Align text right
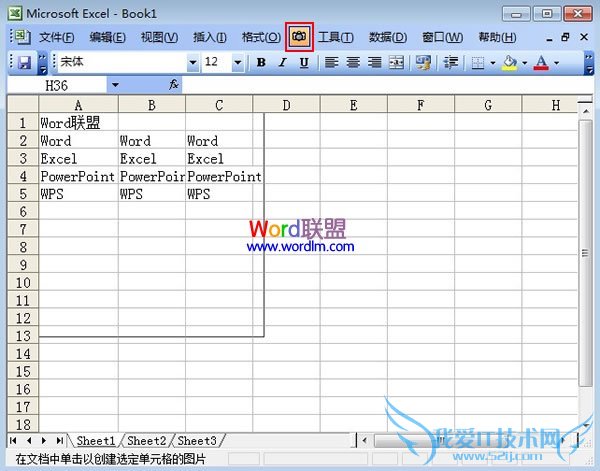Viewport: 600px width, 471px height. (375, 62)
